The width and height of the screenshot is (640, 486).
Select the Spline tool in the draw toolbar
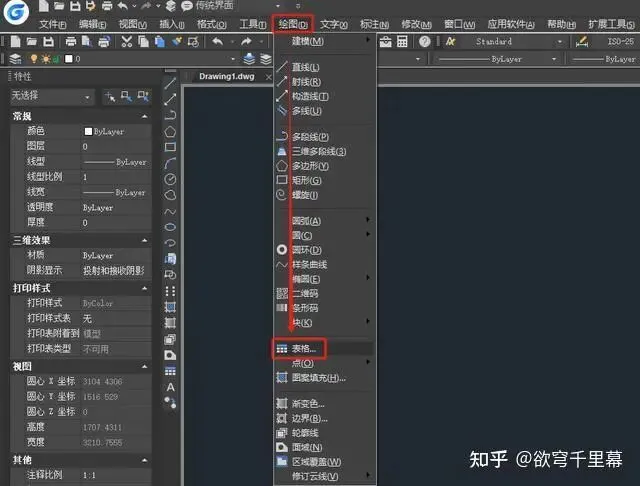(170, 211)
